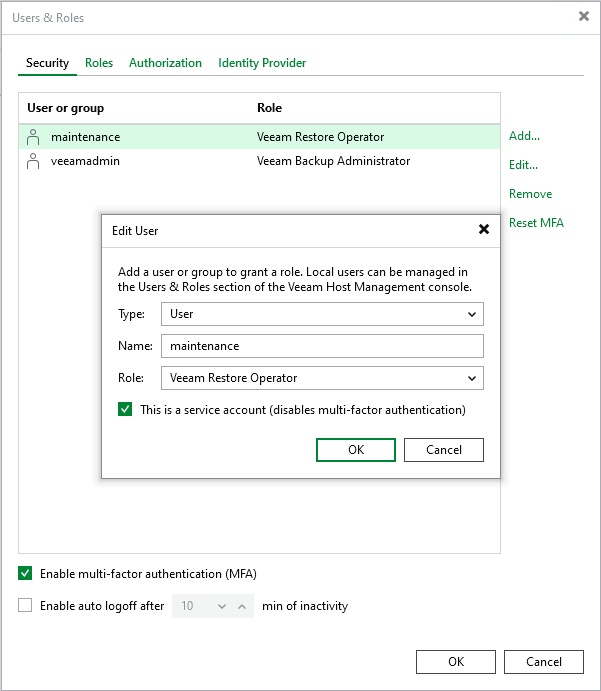Click the Veeam Restore Operator role cell

(320, 137)
